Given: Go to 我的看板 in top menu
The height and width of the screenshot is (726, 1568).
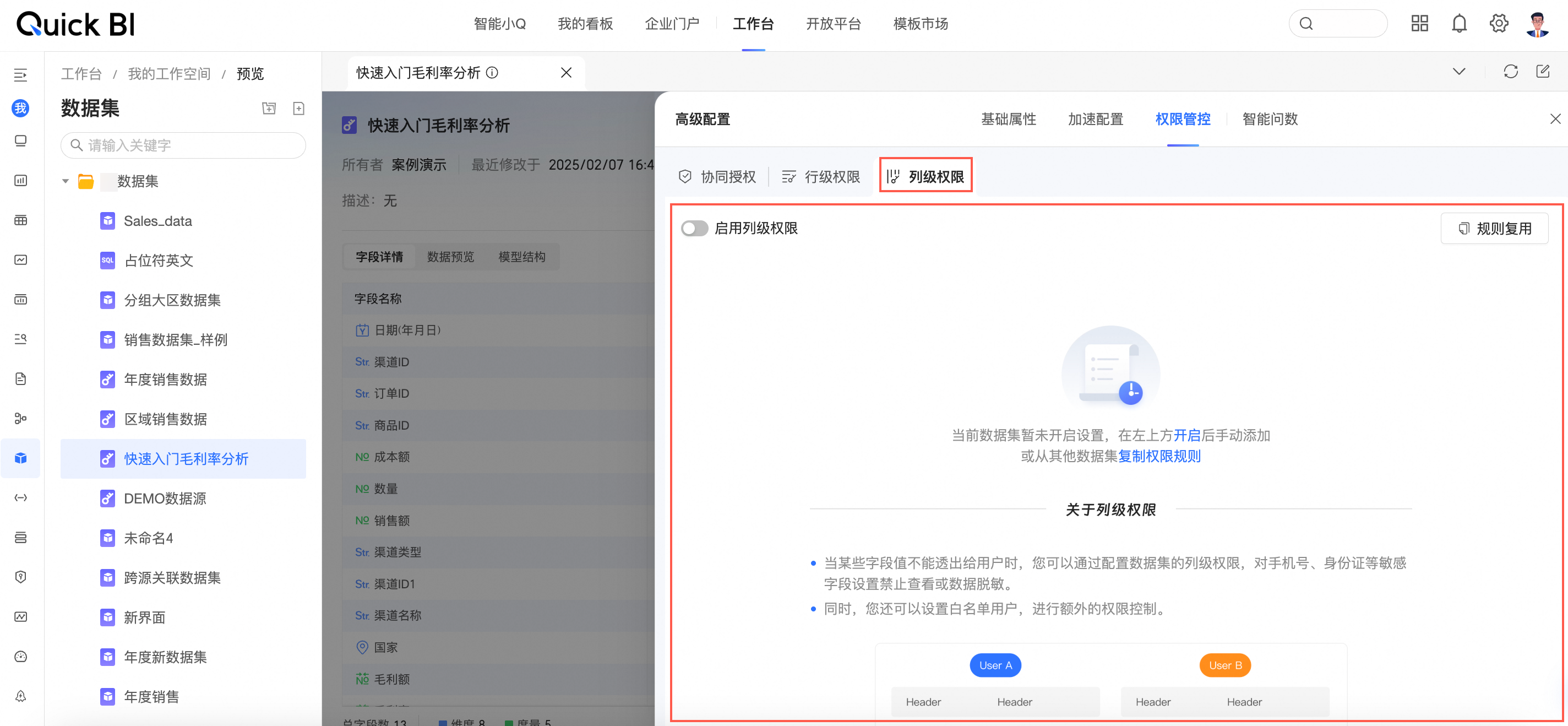Looking at the screenshot, I should coord(585,24).
